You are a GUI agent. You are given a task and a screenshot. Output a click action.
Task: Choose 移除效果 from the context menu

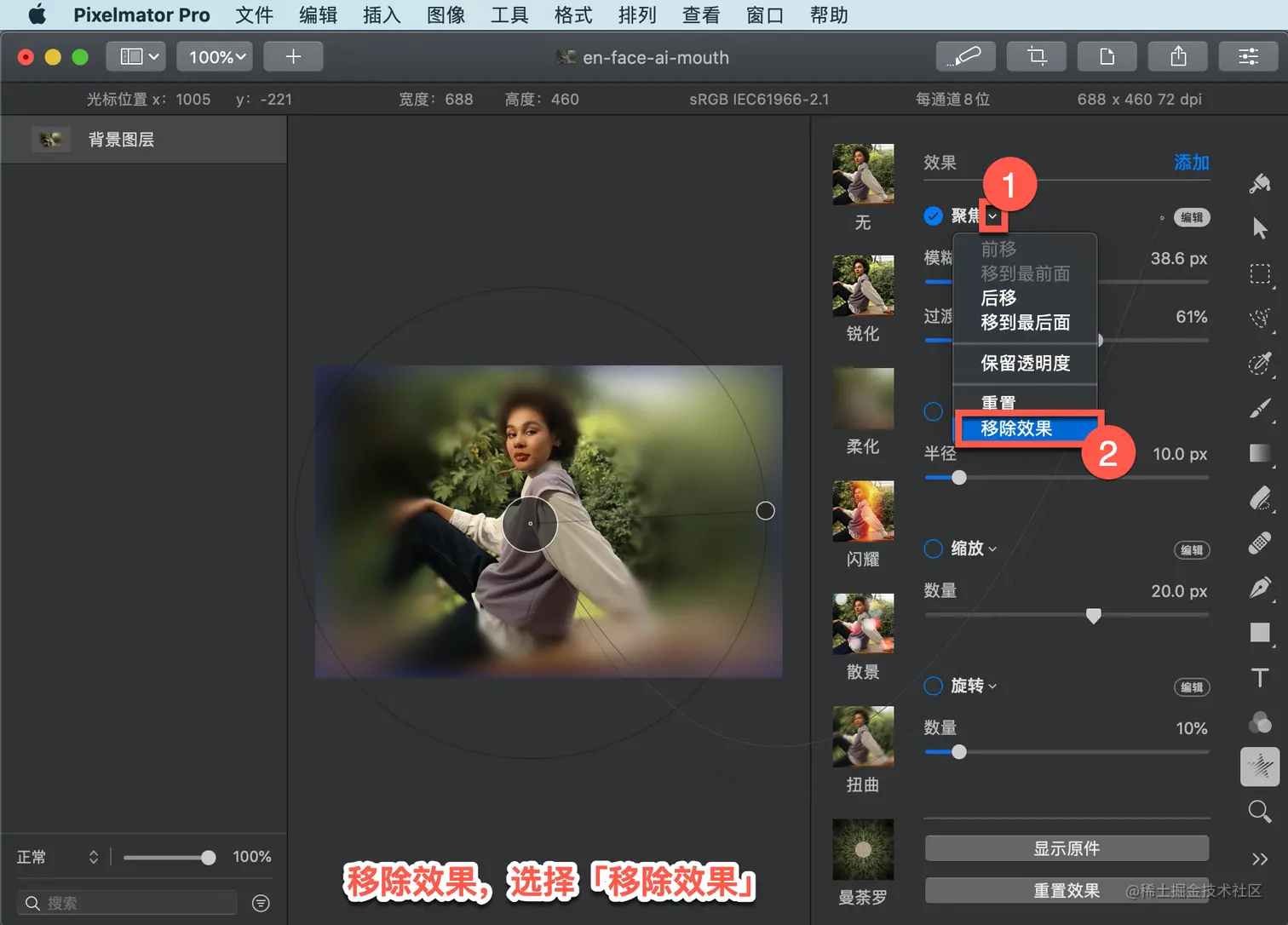pos(1026,428)
